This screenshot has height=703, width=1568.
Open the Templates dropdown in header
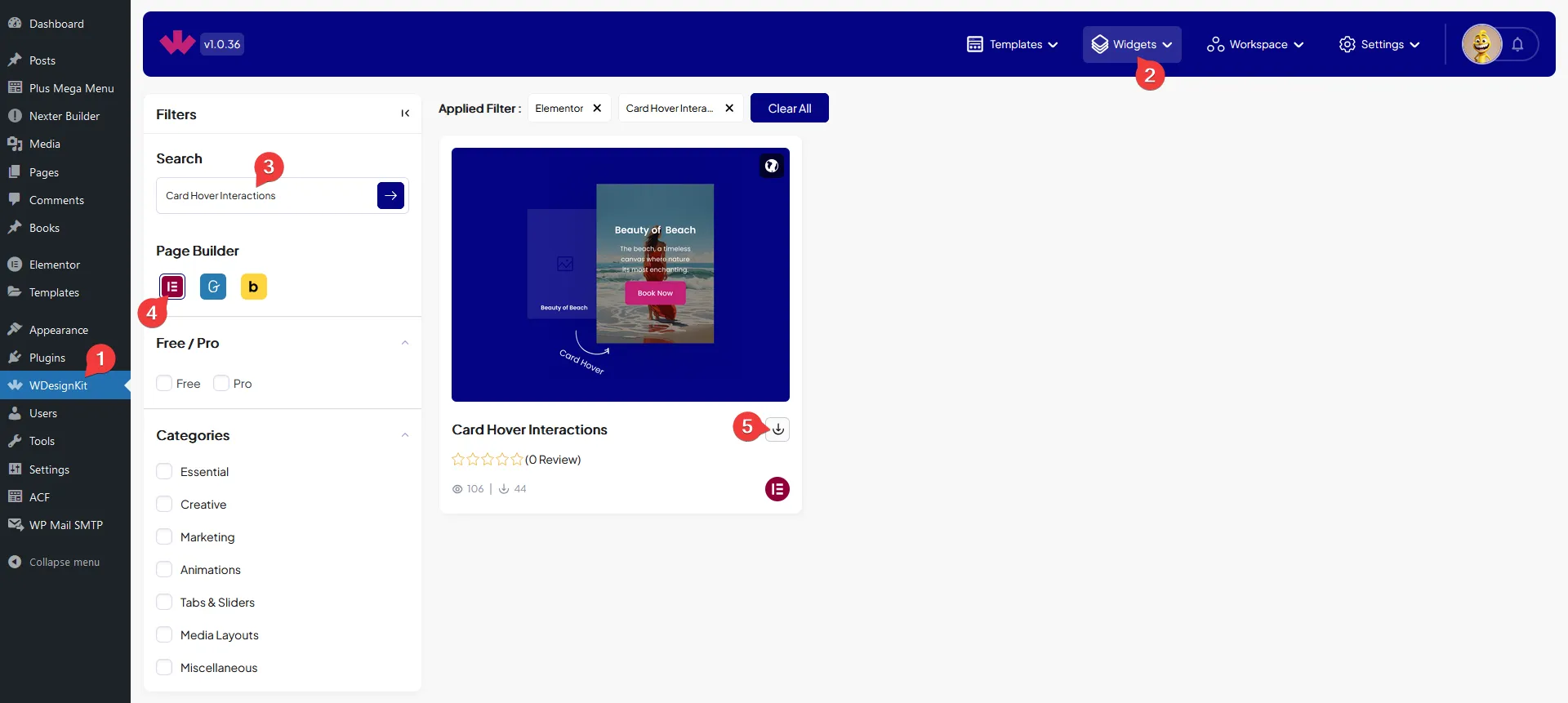click(x=1013, y=45)
